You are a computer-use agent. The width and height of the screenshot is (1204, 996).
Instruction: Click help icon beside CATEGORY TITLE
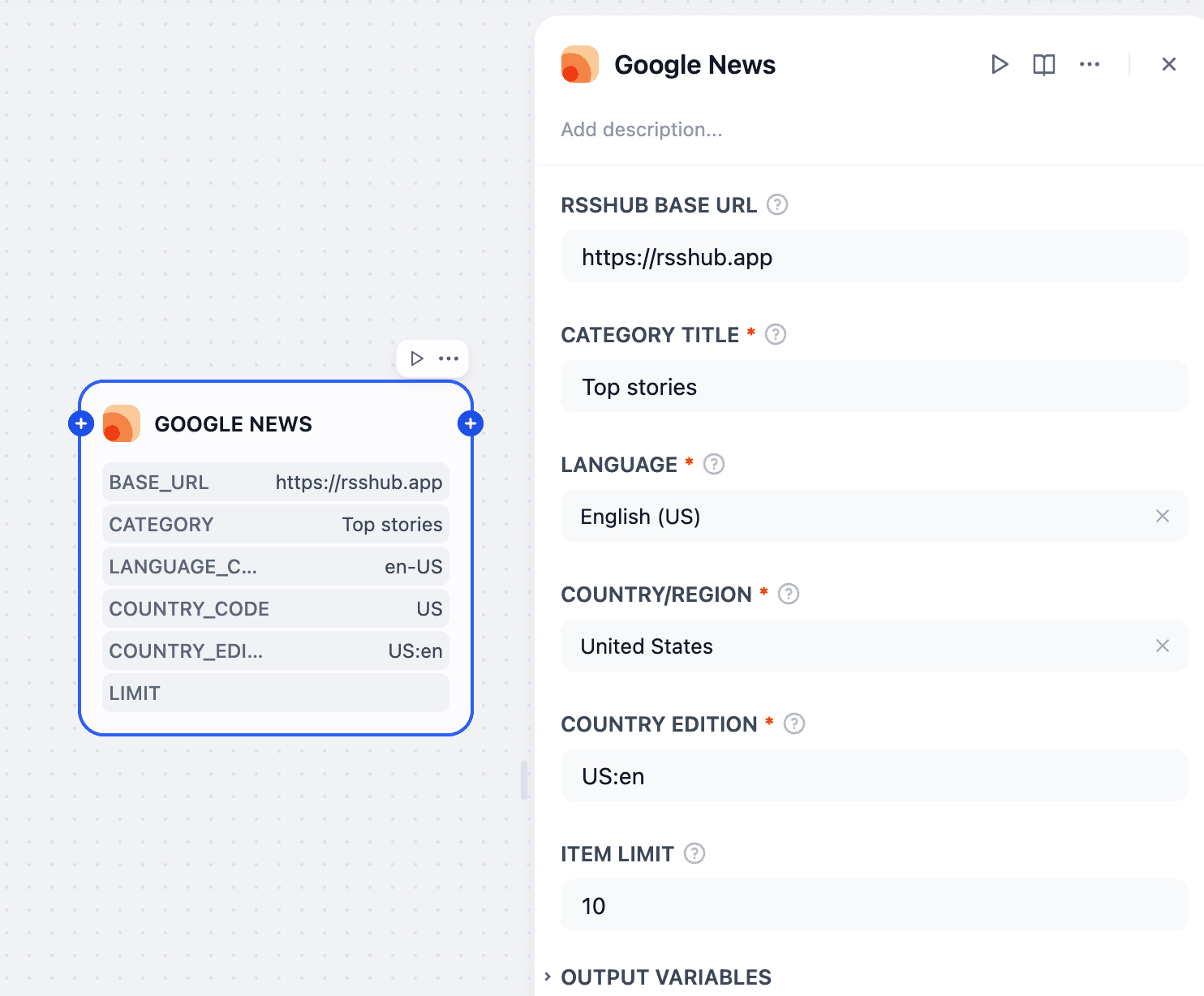click(x=776, y=334)
